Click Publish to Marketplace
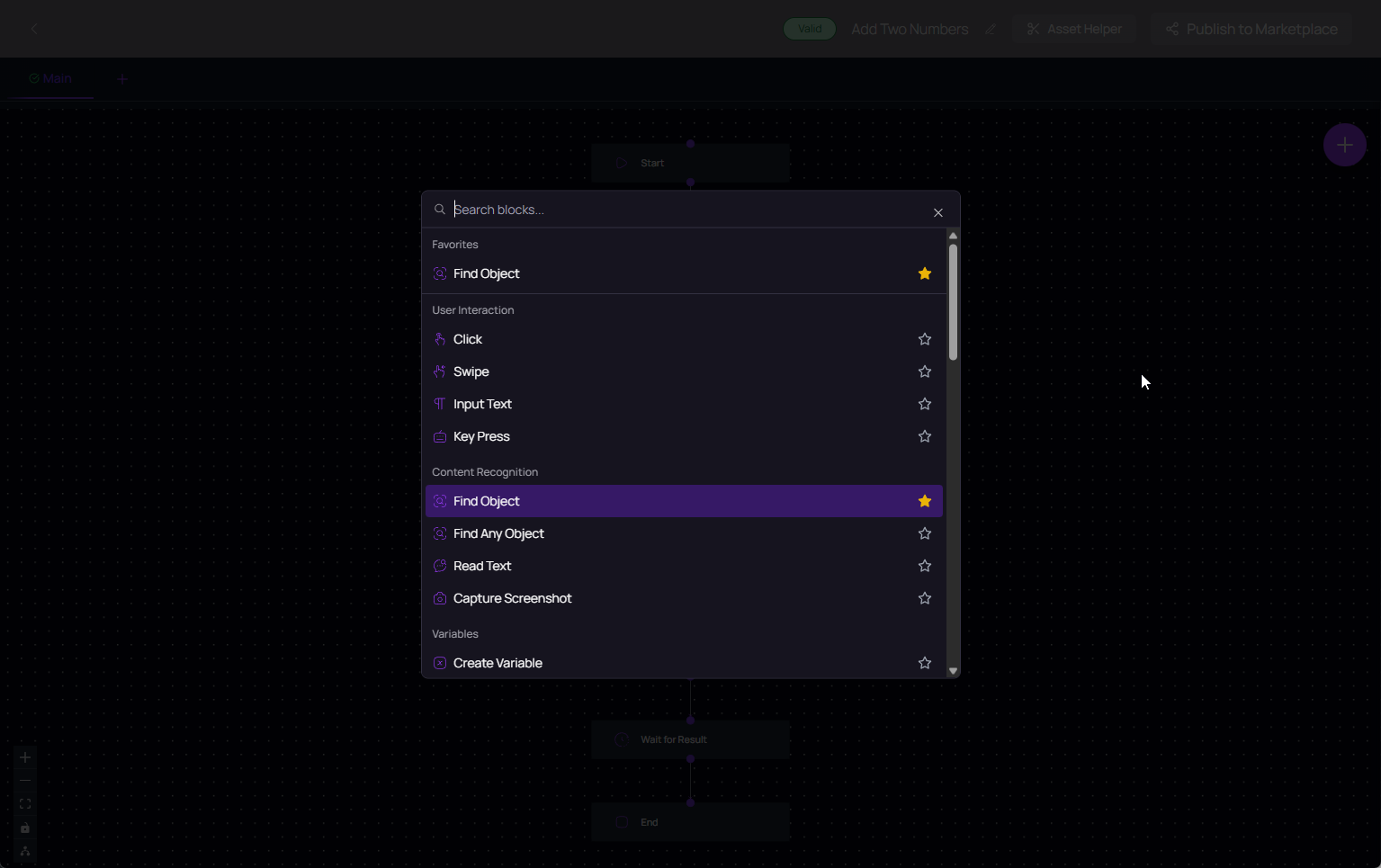 1251,28
